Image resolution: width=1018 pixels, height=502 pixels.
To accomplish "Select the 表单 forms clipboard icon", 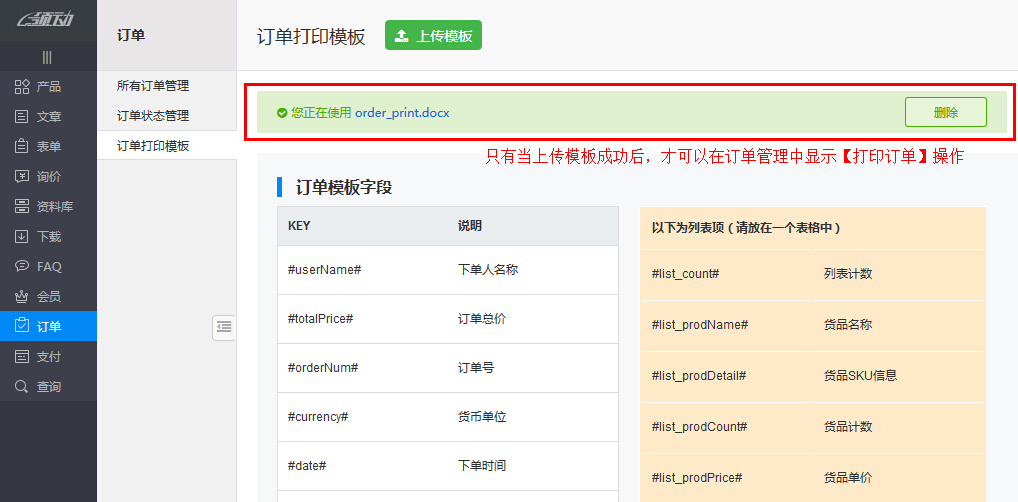I will [x=22, y=147].
